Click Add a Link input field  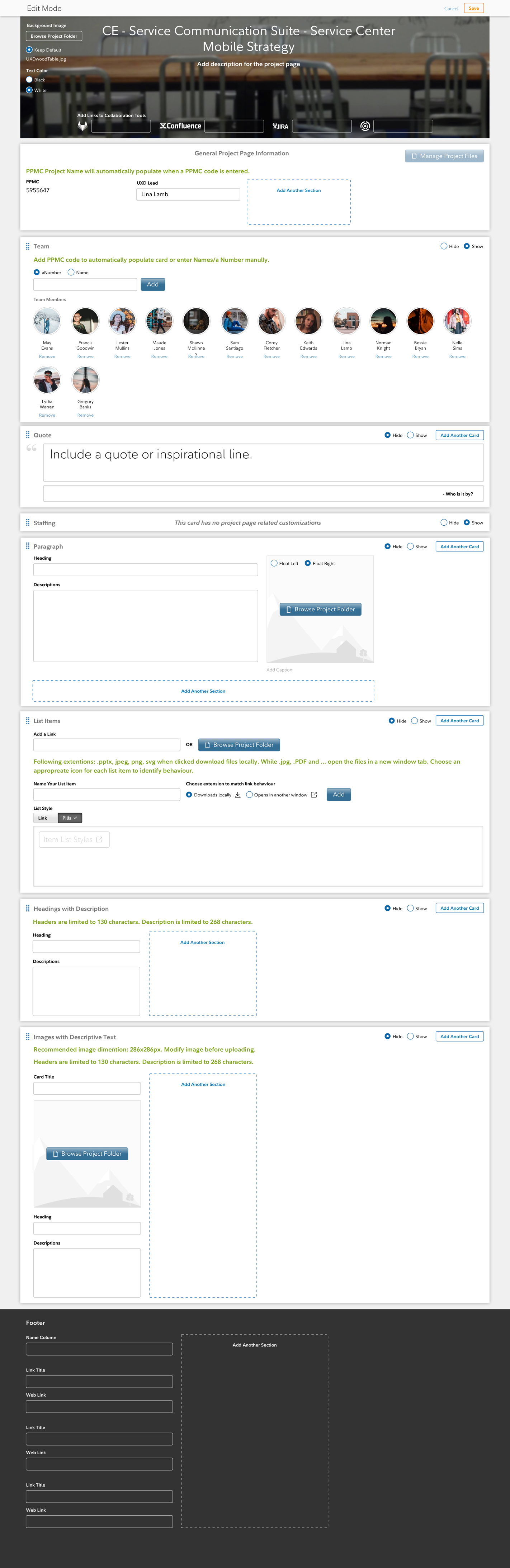click(x=107, y=745)
